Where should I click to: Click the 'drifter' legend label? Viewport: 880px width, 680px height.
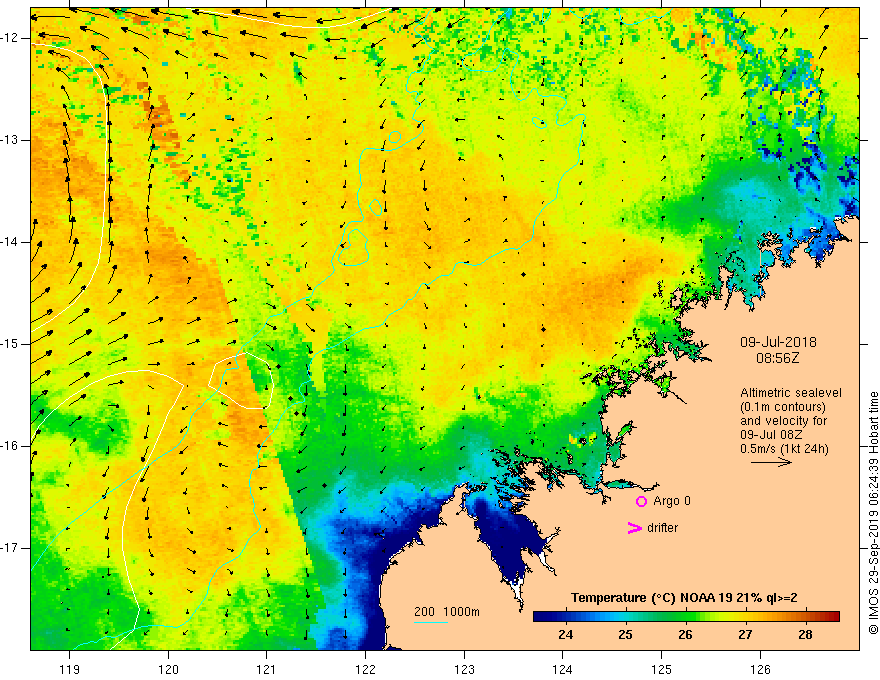[662, 528]
